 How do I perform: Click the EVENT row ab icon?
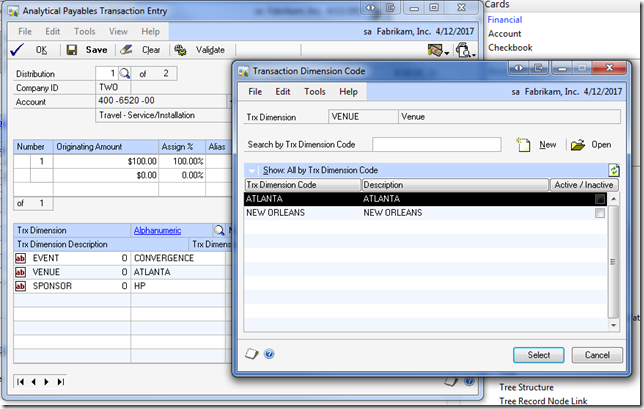(20, 258)
